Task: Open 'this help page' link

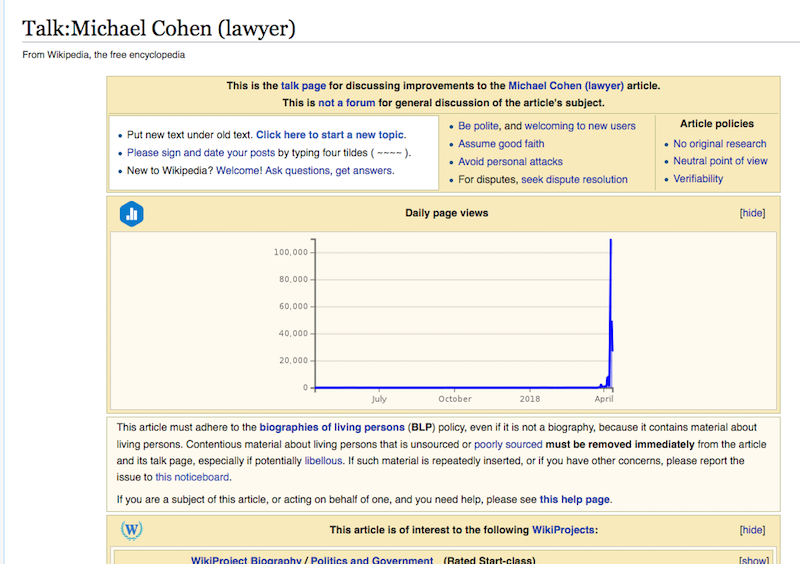Action: coord(574,500)
